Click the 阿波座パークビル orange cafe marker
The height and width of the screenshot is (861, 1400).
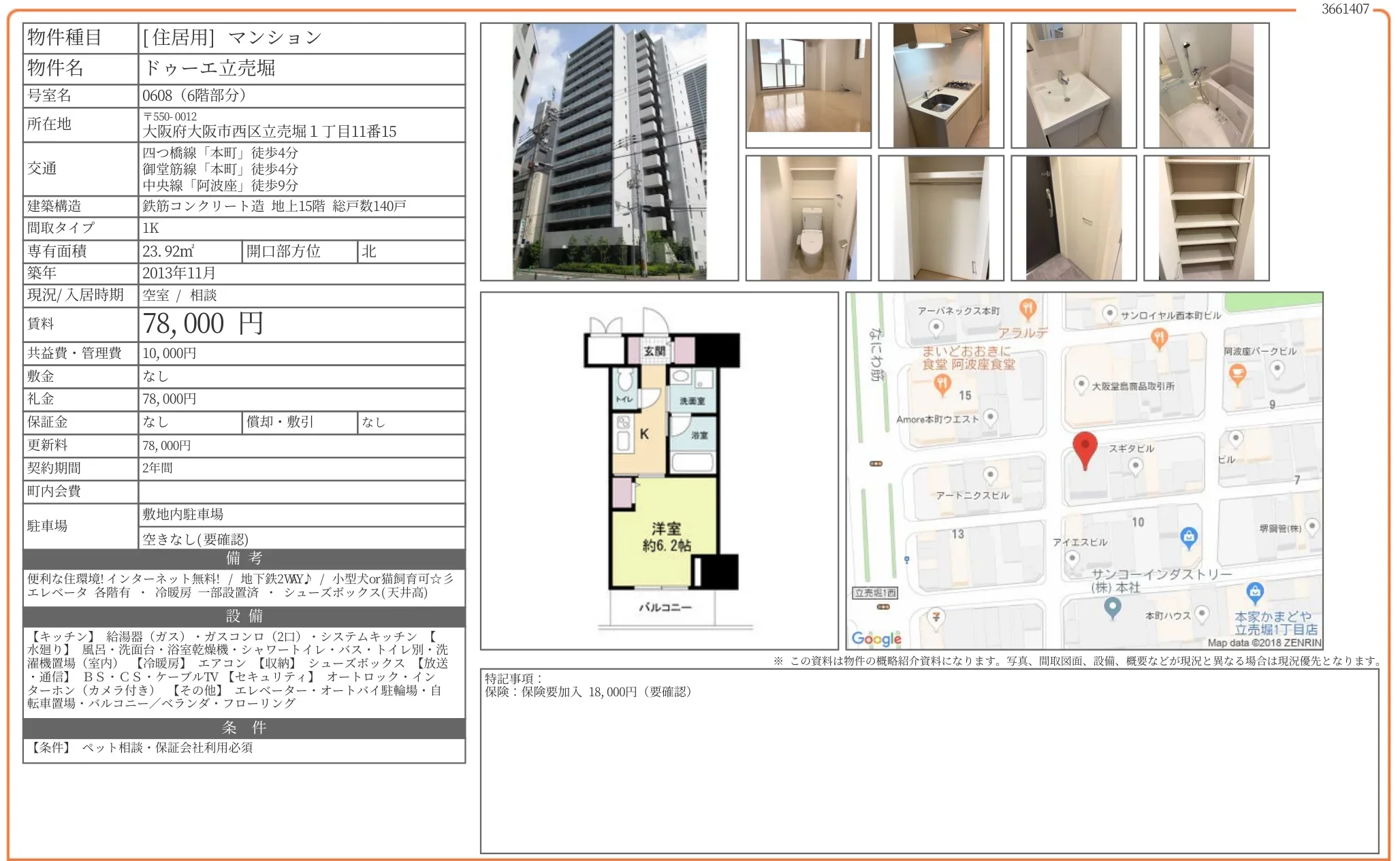click(1237, 374)
